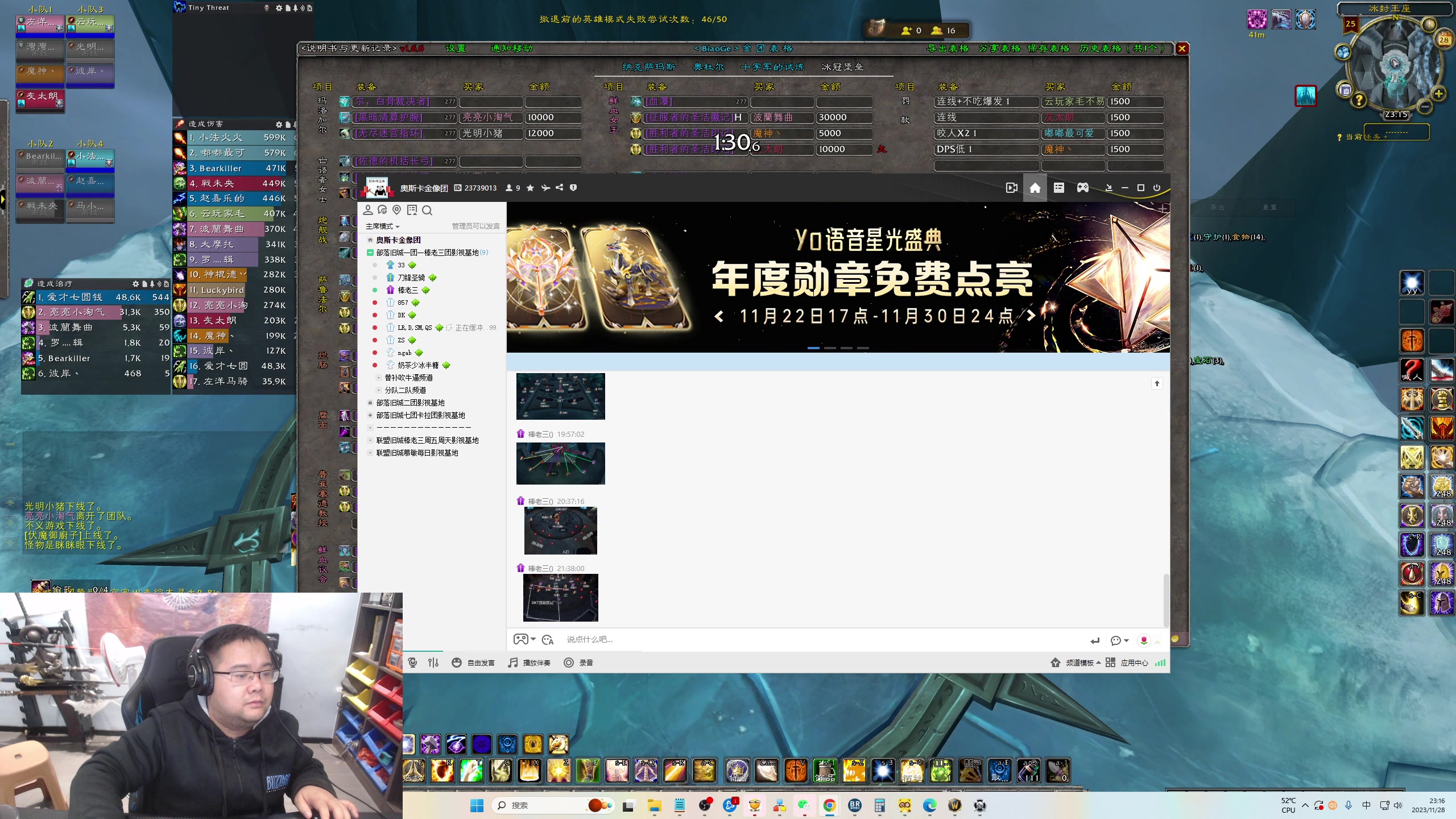Click the emoji font icon in chat input
The image size is (1456, 819).
548,640
